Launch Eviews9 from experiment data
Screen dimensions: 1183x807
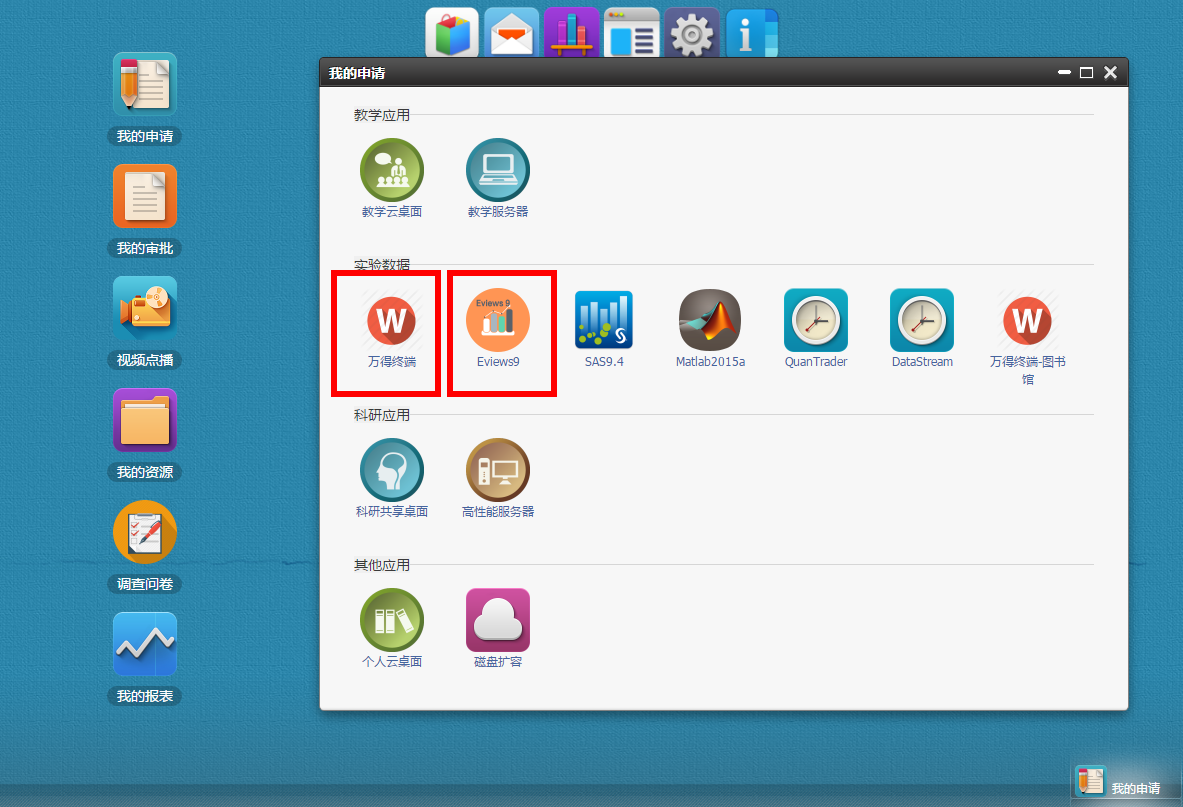[498, 321]
